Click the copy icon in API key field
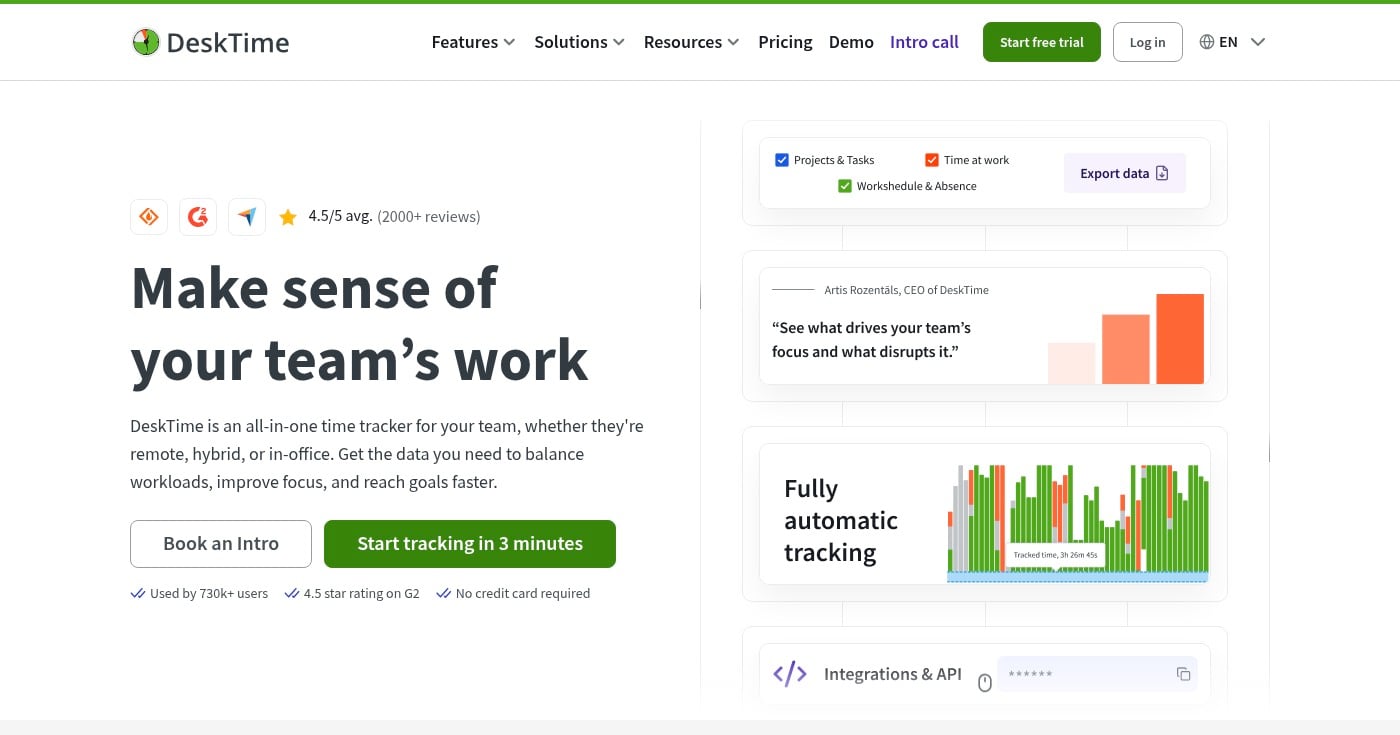The width and height of the screenshot is (1400, 735). [1183, 674]
